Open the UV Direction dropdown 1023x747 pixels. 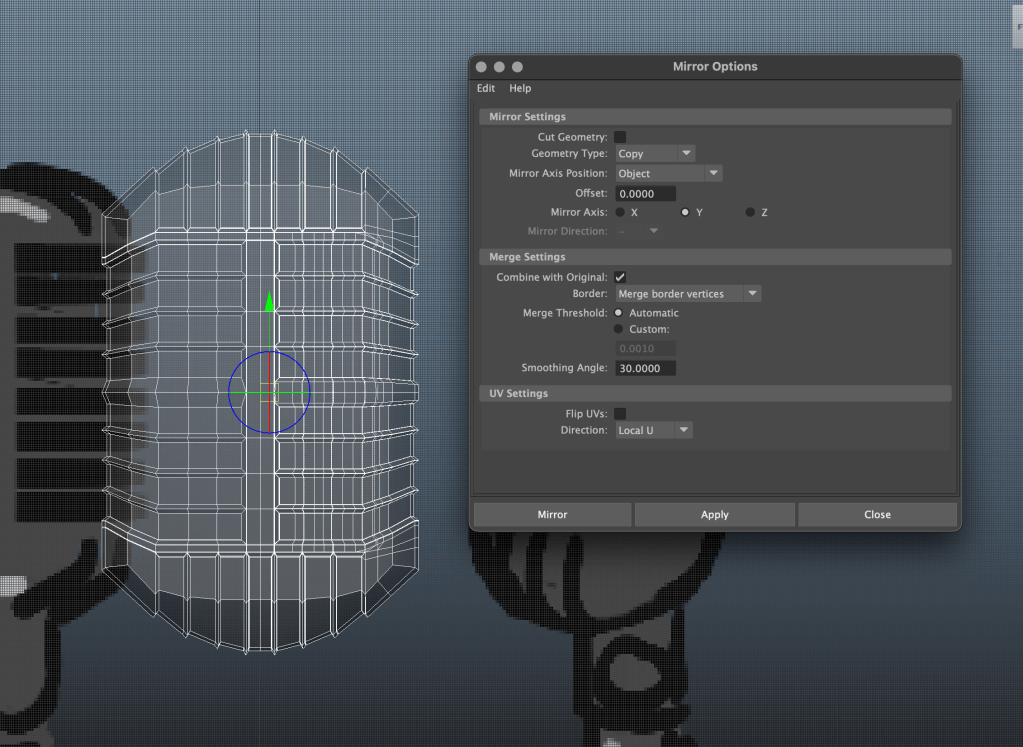tap(654, 430)
